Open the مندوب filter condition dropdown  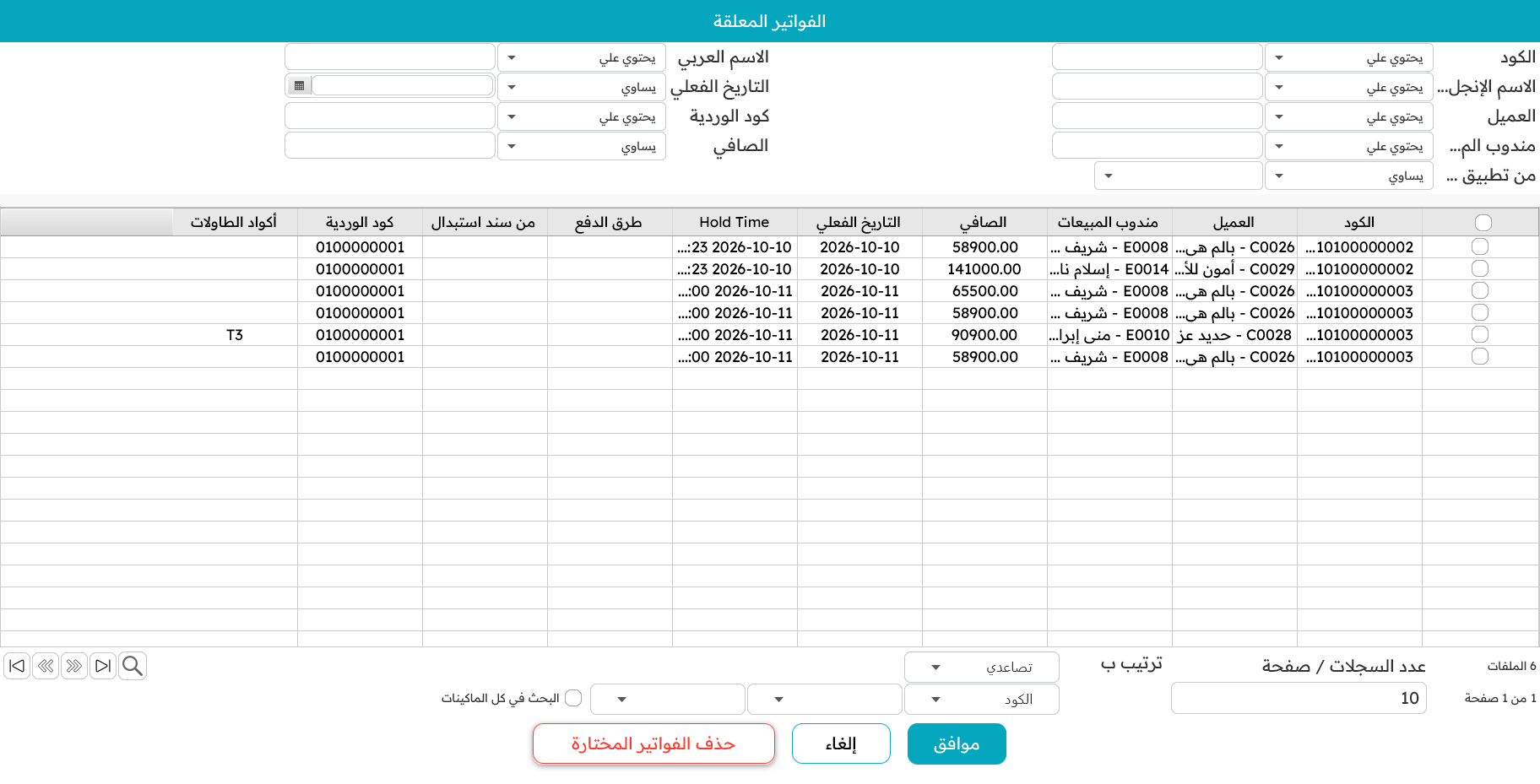tap(1349, 146)
